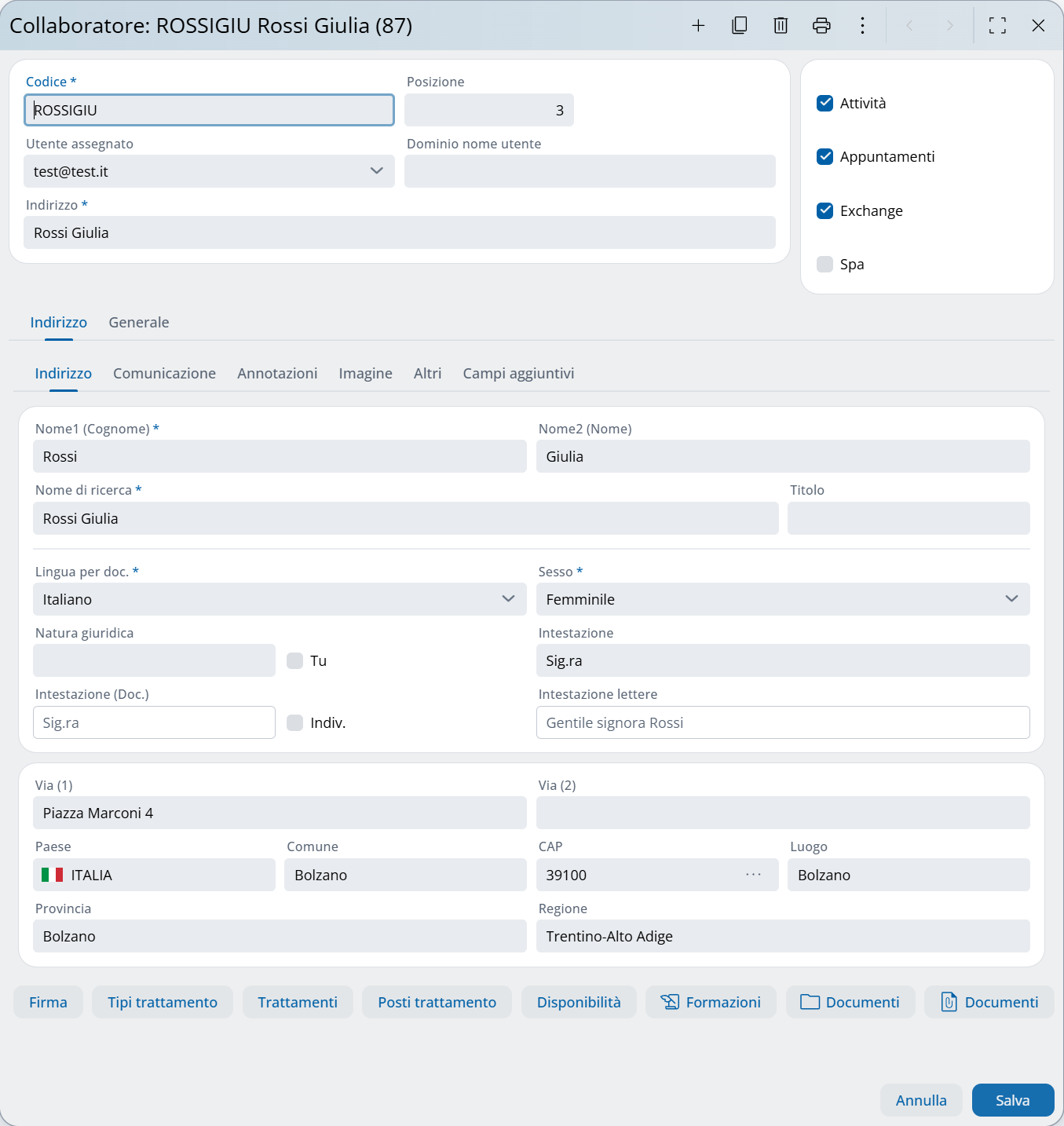
Task: Open the Comunicazione sub-tab
Action: (164, 373)
